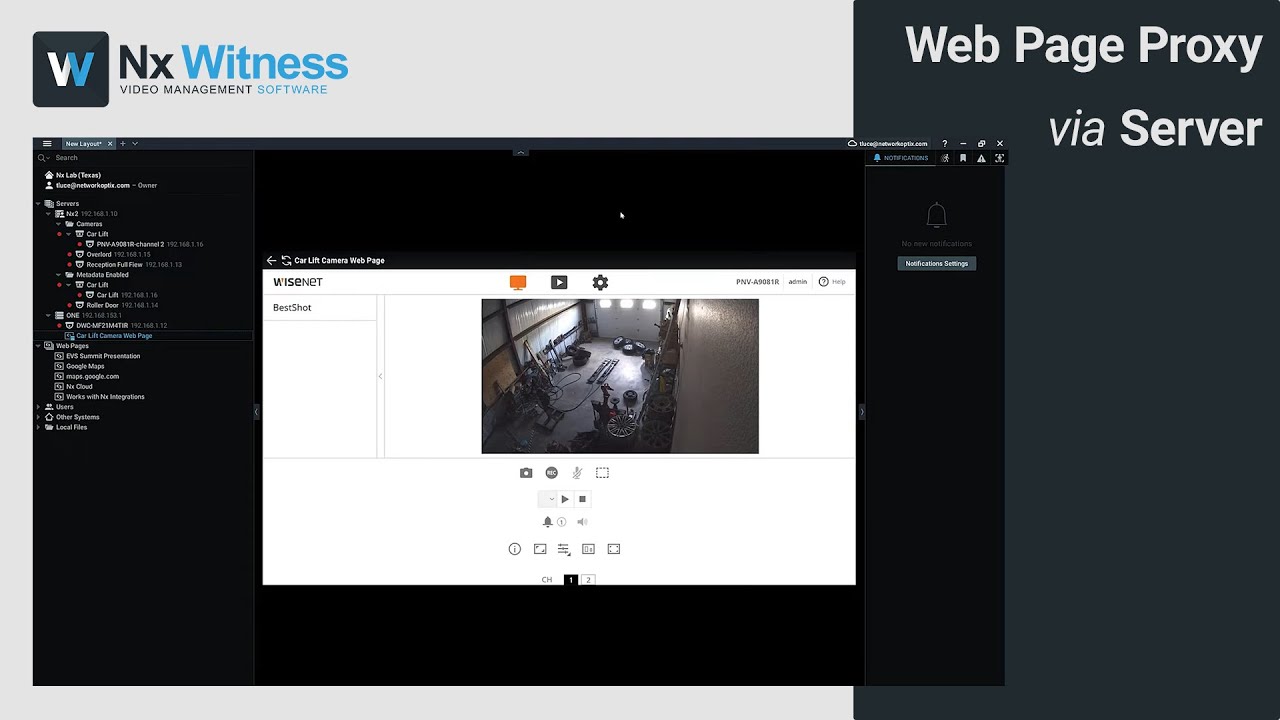
Task: Reload the Car Lift Camera Web Page
Action: tap(286, 260)
